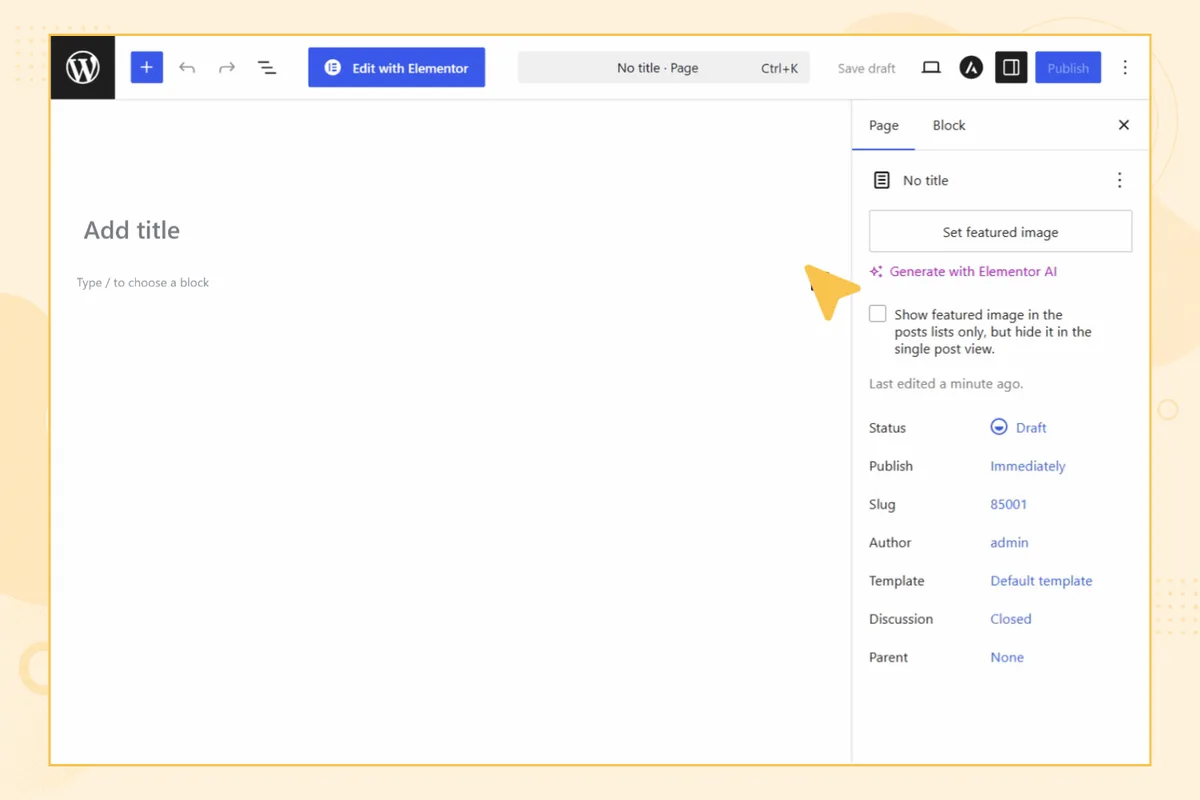Screen dimensions: 1200x800
Task: Click Generate with Elementor AI link
Action: pos(963,271)
